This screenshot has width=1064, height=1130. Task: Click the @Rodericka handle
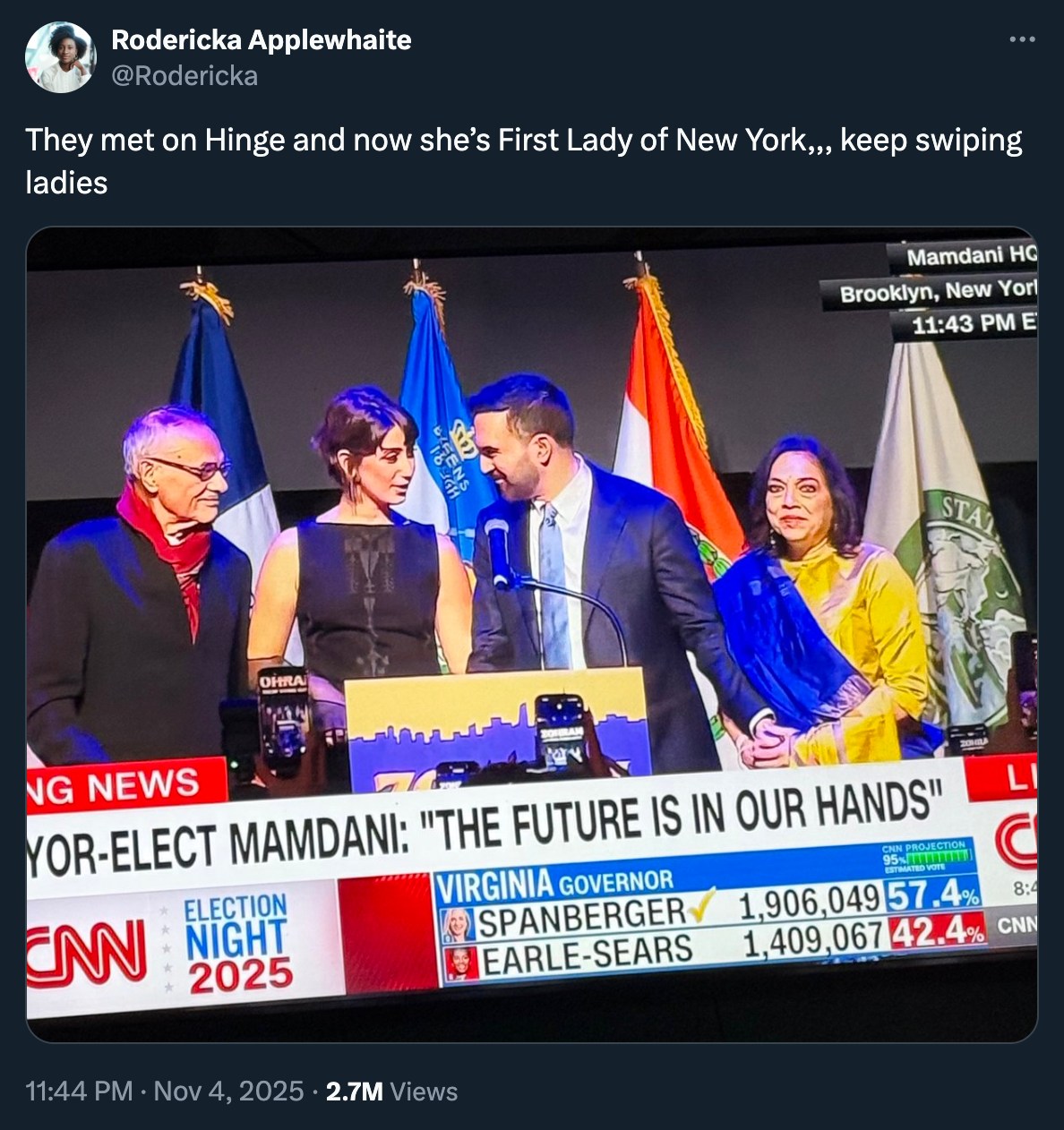pos(184,76)
